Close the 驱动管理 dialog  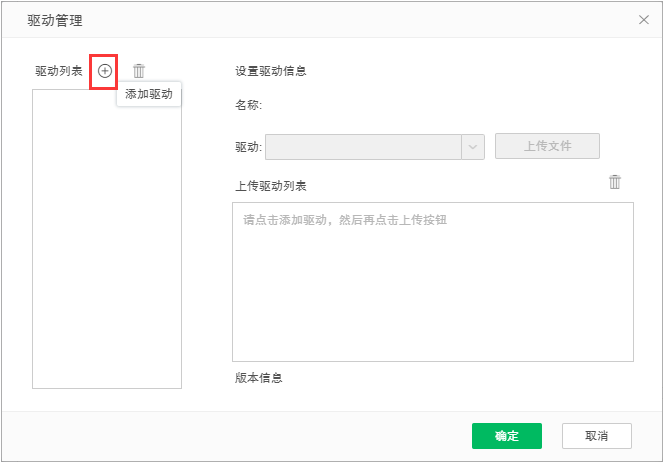coord(644,19)
